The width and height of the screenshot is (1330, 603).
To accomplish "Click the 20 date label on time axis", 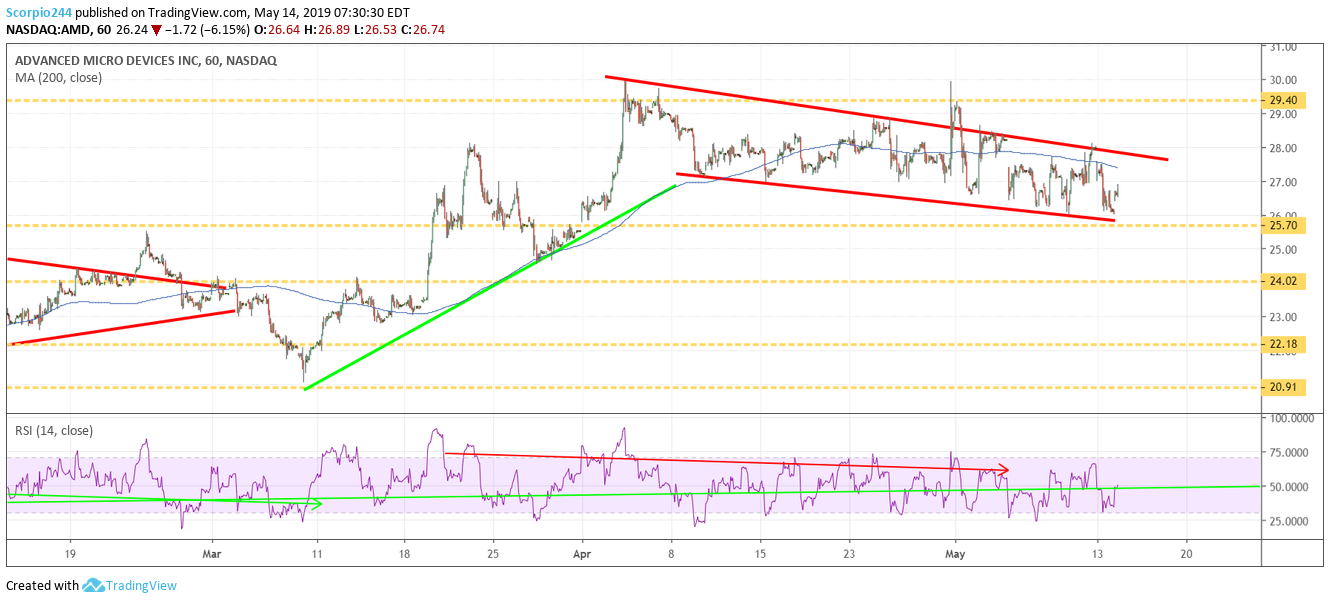I will pyautogui.click(x=1186, y=553).
